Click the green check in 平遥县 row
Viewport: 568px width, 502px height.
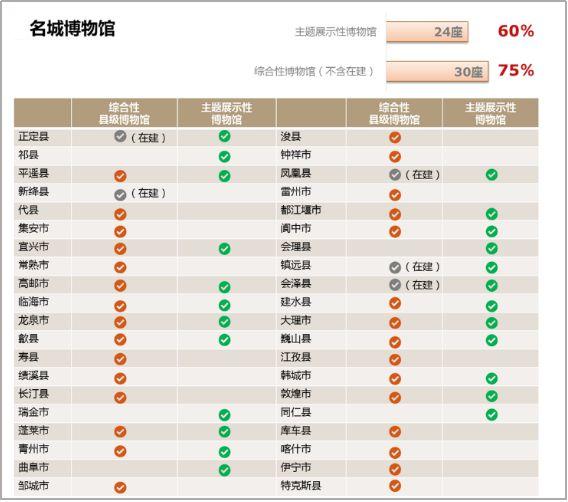pos(225,176)
